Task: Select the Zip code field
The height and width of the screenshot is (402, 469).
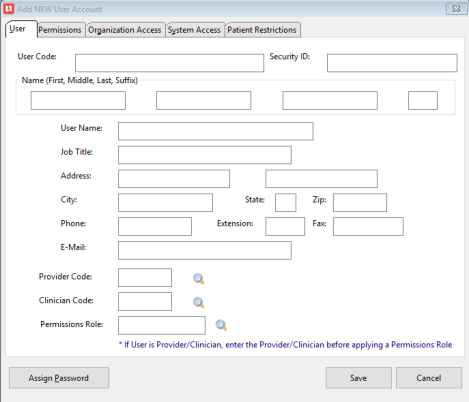Action: coord(360,203)
